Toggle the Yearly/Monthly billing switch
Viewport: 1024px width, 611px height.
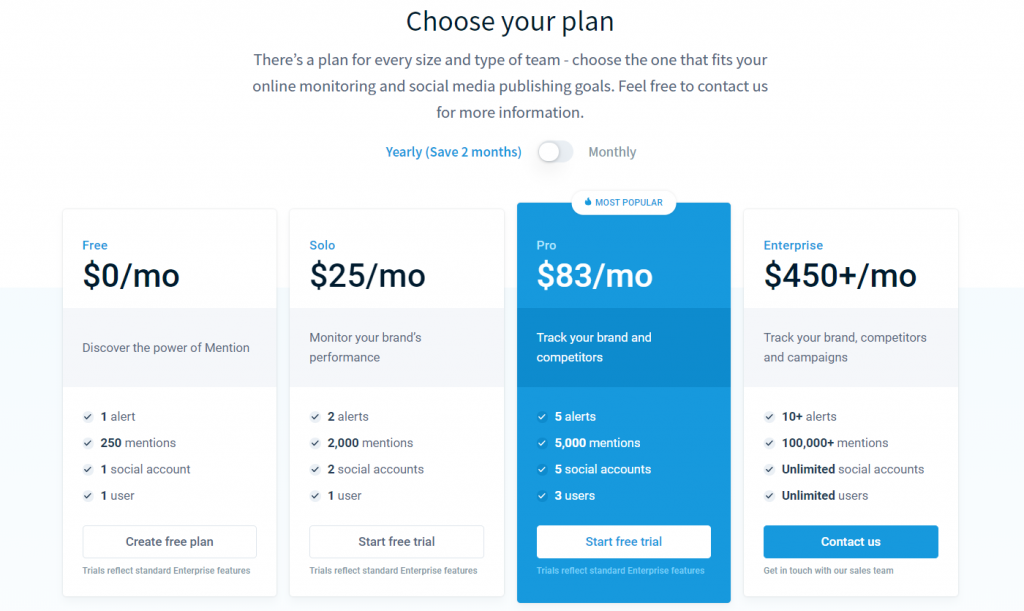click(555, 152)
